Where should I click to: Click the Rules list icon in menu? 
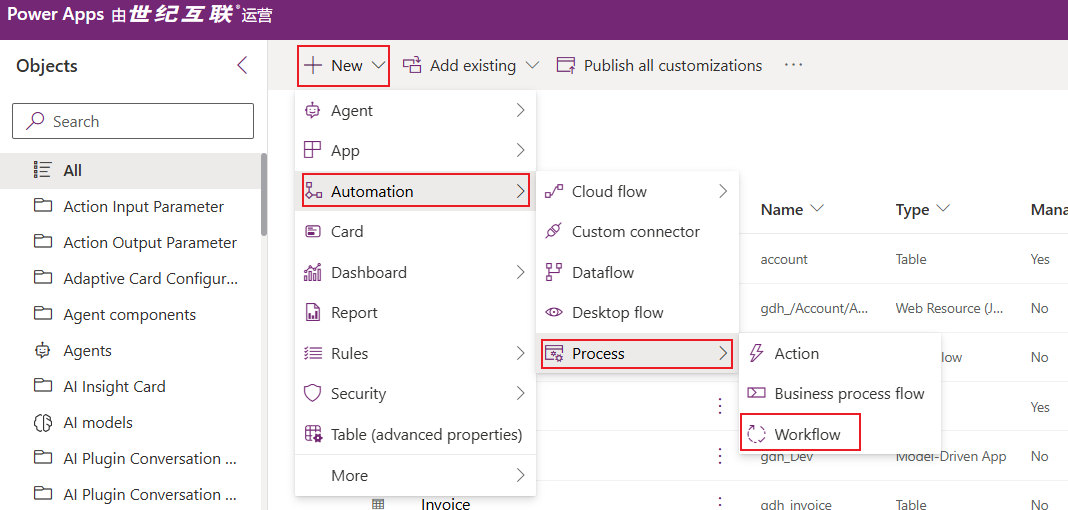click(x=312, y=353)
